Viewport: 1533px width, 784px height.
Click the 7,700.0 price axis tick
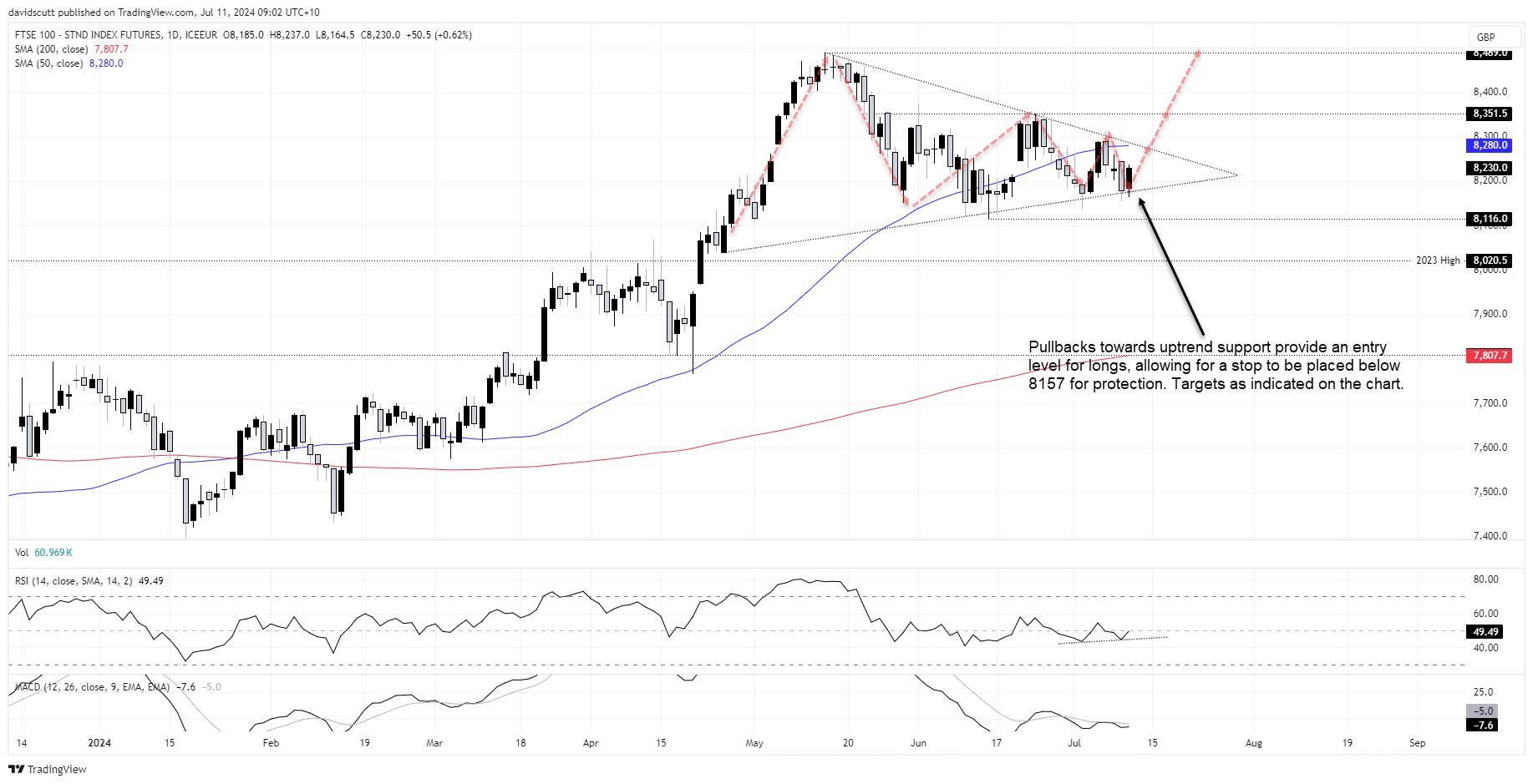[x=1490, y=403]
